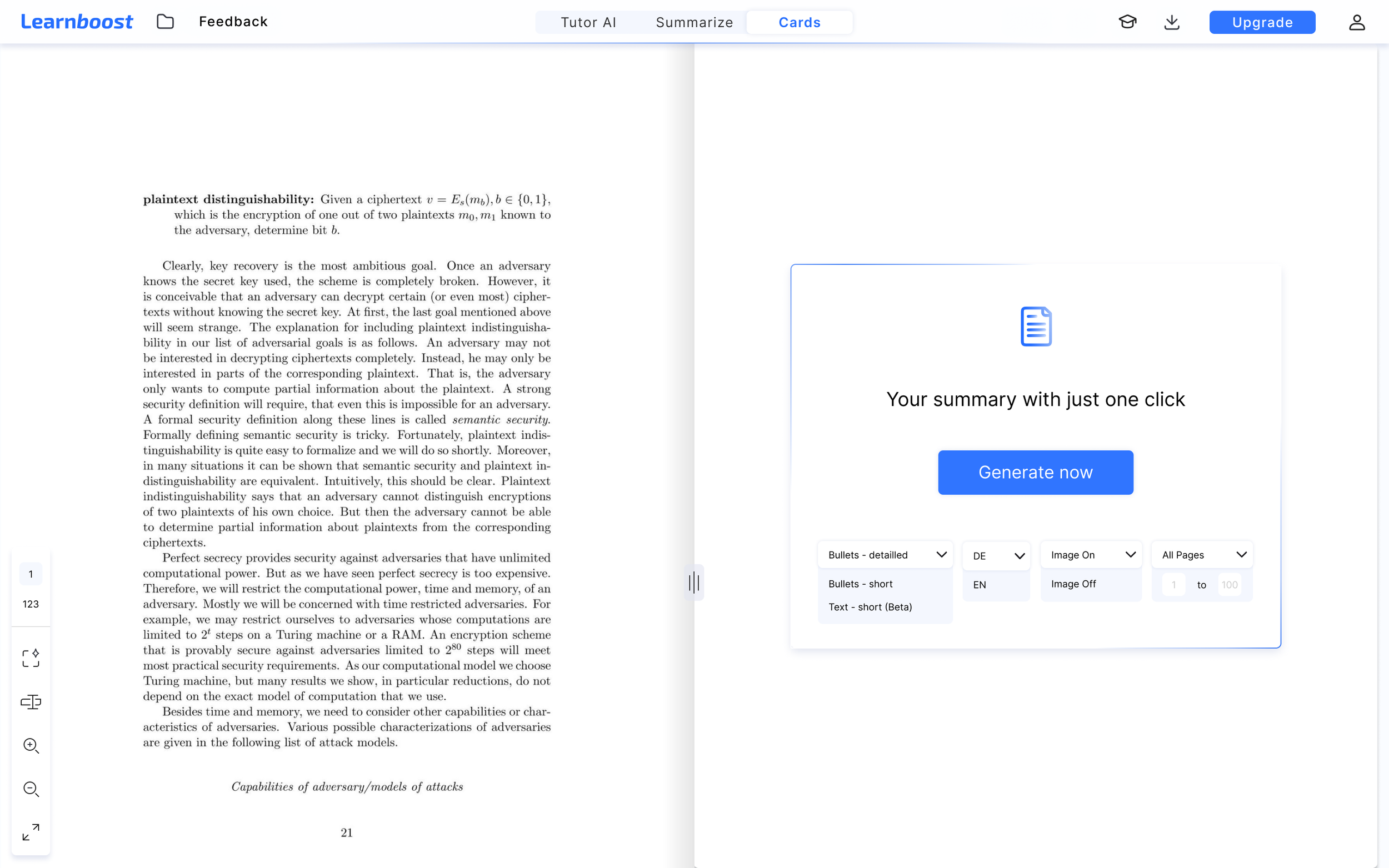Viewport: 1389px width, 868px height.
Task: Open the All Pages selection dropdown
Action: tap(1202, 554)
